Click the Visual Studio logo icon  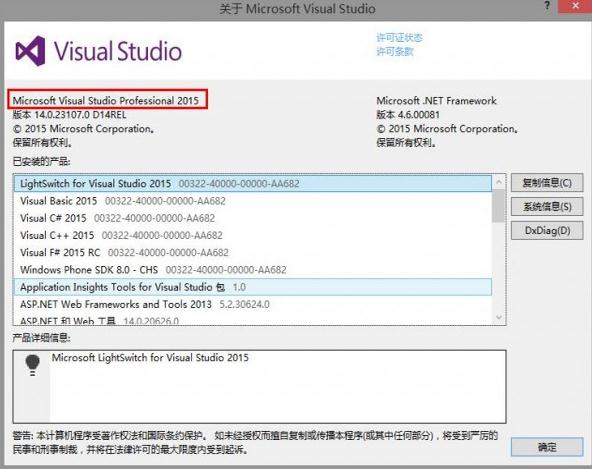pyautogui.click(x=30, y=51)
